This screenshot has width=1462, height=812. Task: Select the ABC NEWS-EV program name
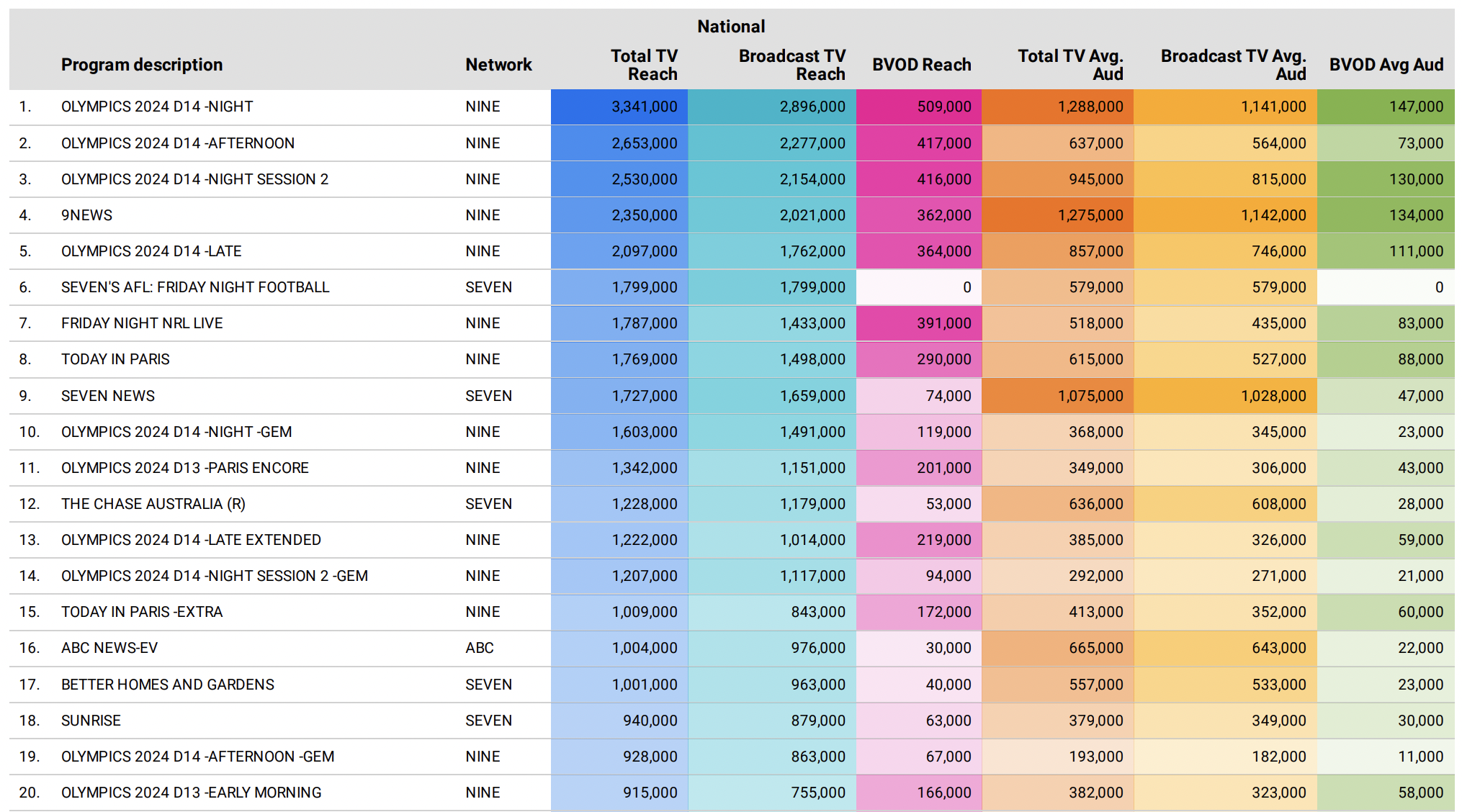point(109,648)
